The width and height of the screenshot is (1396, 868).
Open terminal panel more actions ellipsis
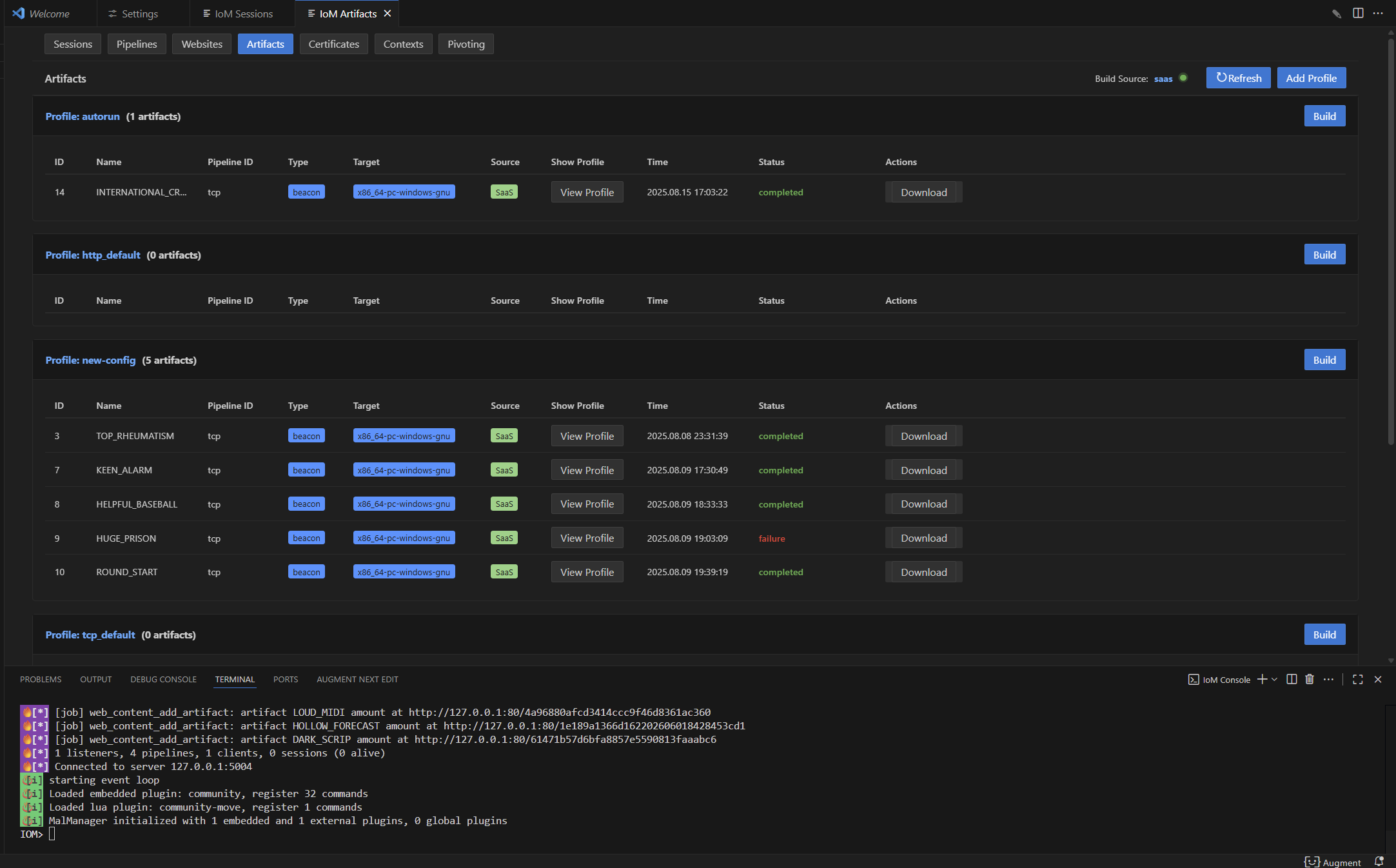point(1329,679)
